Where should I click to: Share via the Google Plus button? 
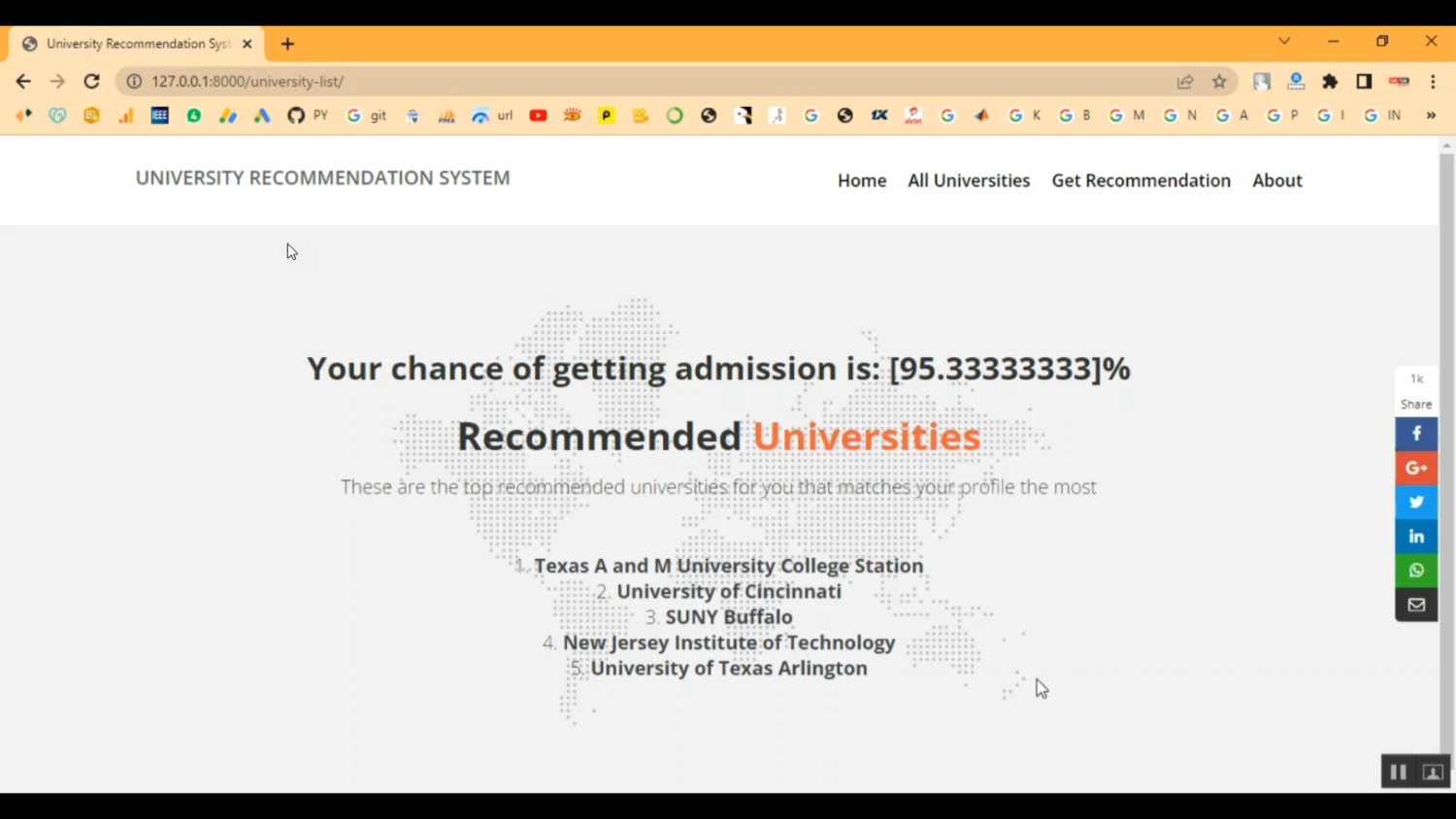pyautogui.click(x=1416, y=468)
